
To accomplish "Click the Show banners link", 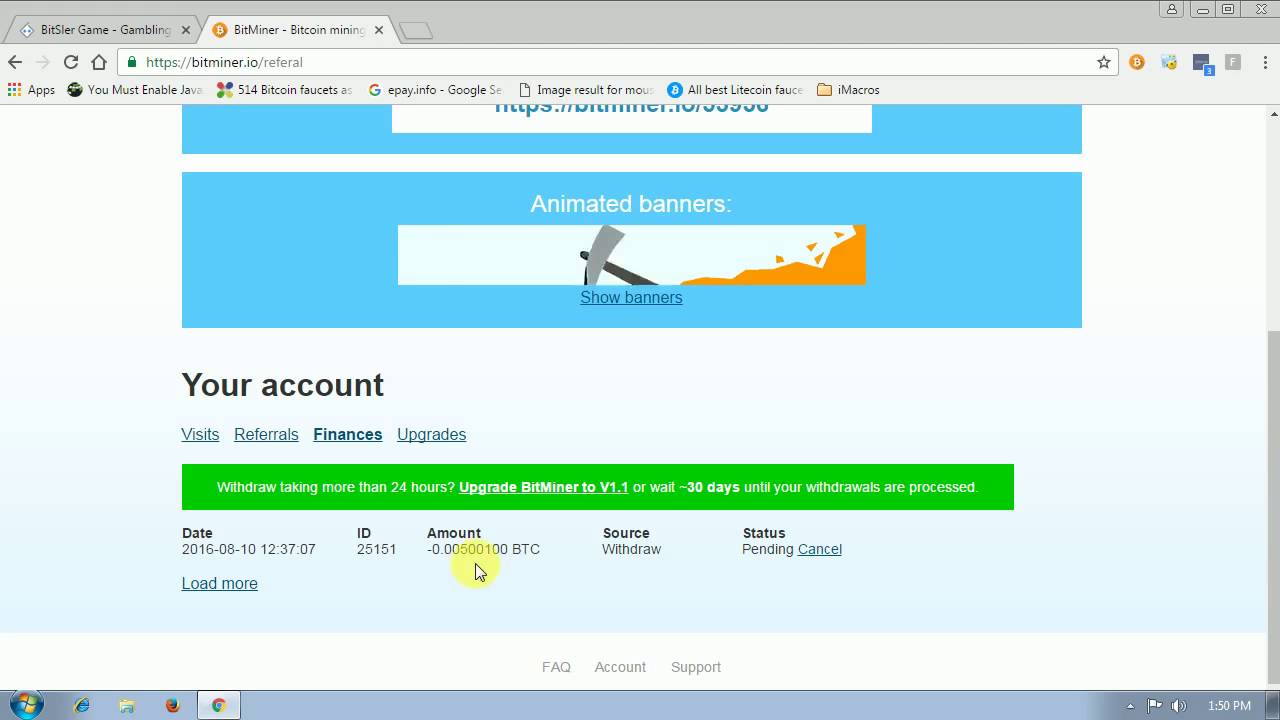I will coord(631,297).
